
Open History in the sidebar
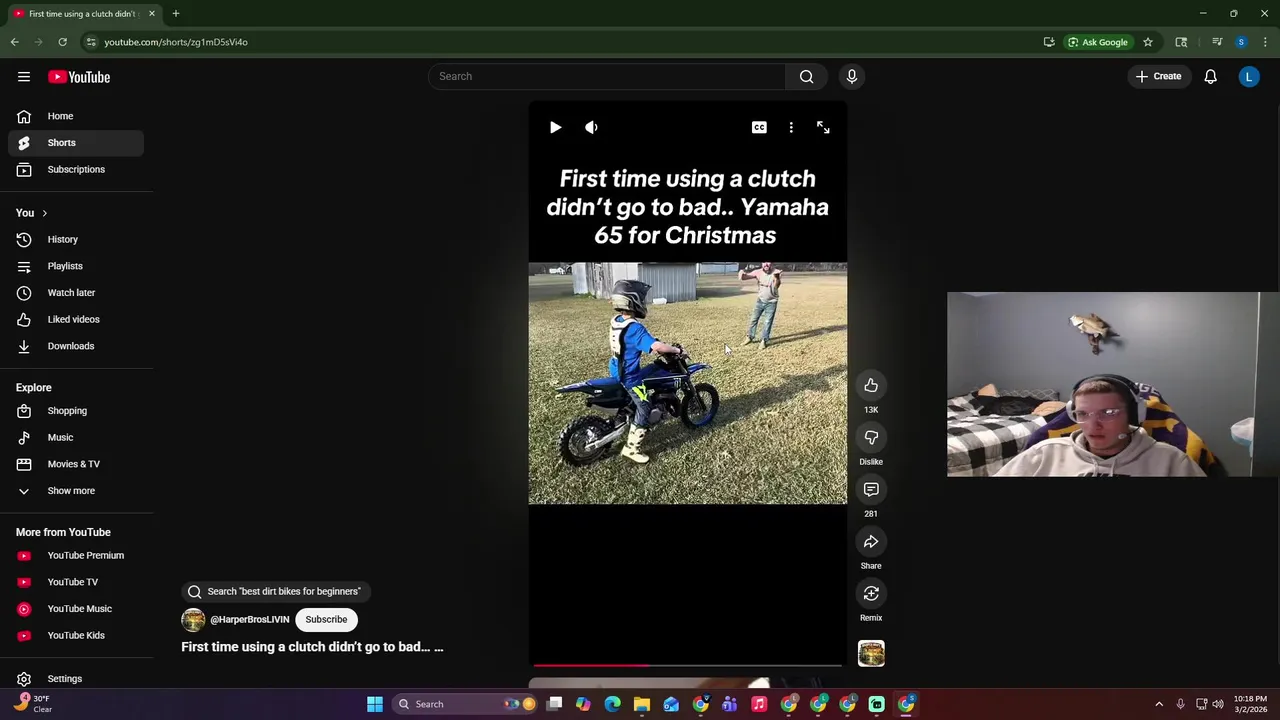76,239
